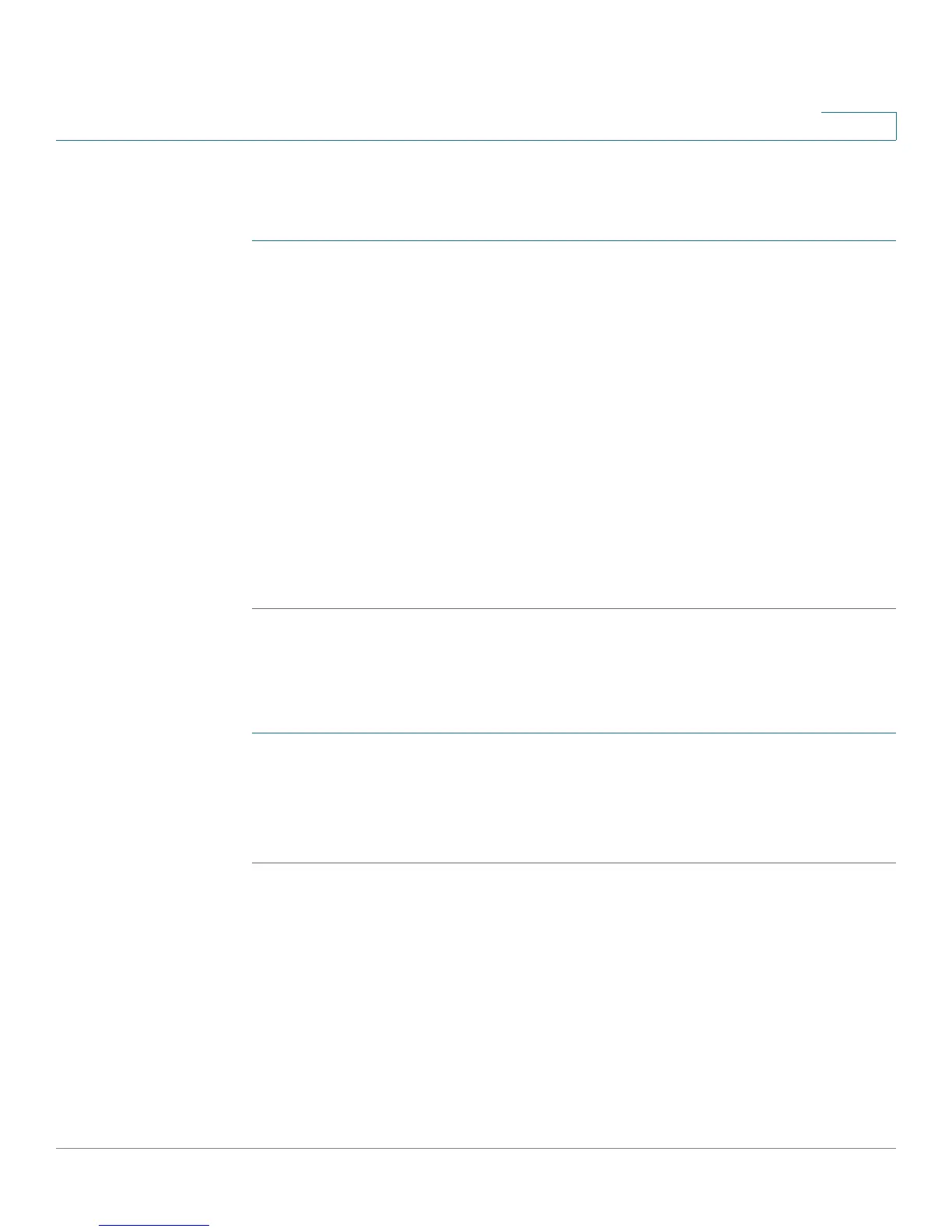The width and height of the screenshot is (952, 1232).
Task: Click the third blue section divider line
Action: coord(574,733)
